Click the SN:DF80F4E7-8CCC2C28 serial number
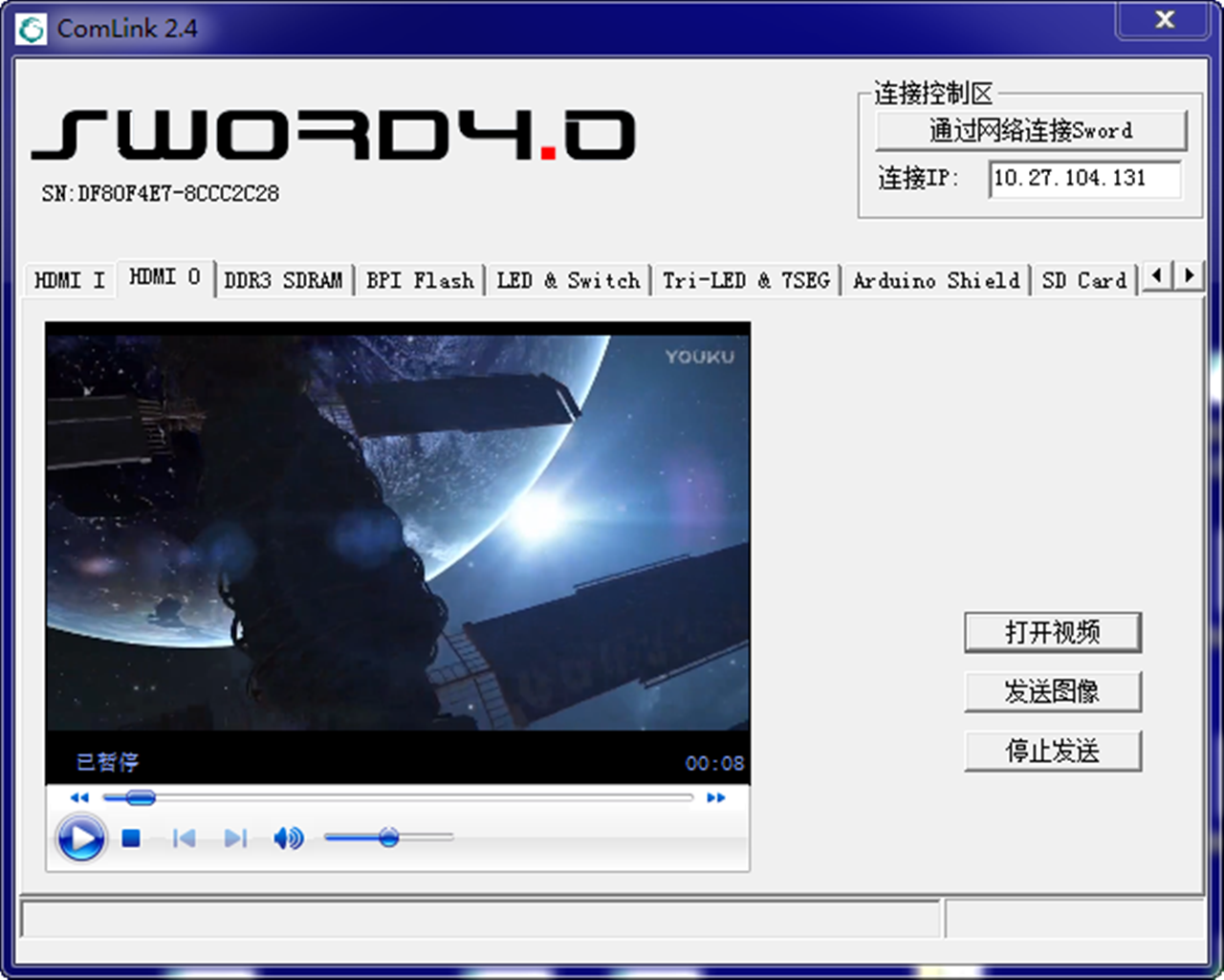This screenshot has width=1224, height=980. (161, 193)
